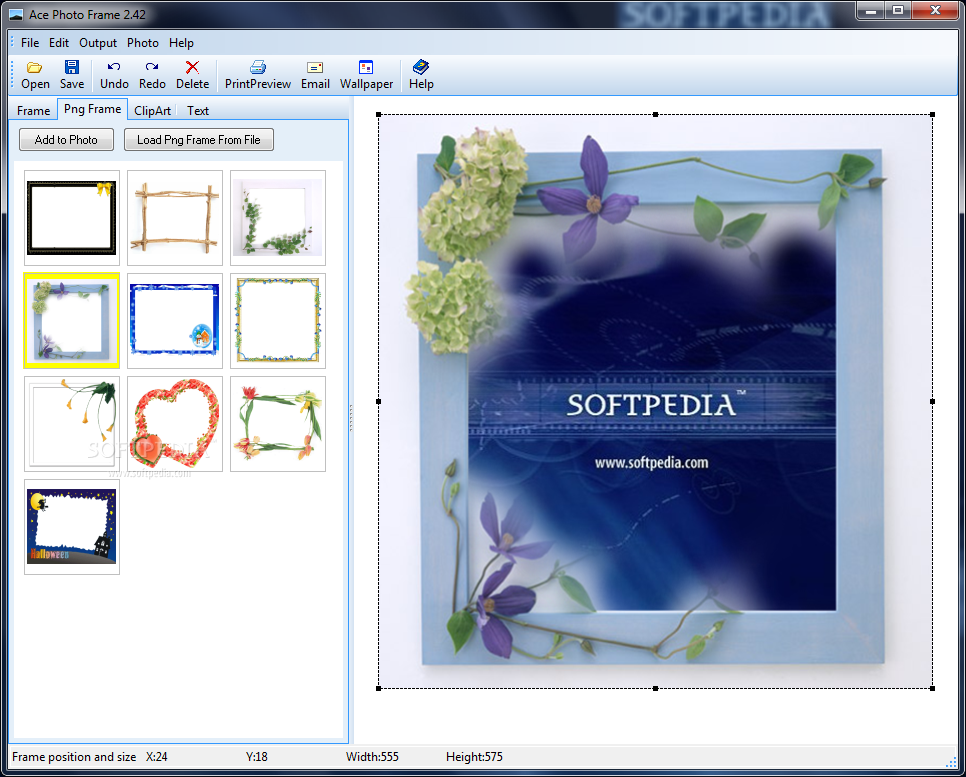Click the panel splitter grip between panes

(x=351, y=418)
